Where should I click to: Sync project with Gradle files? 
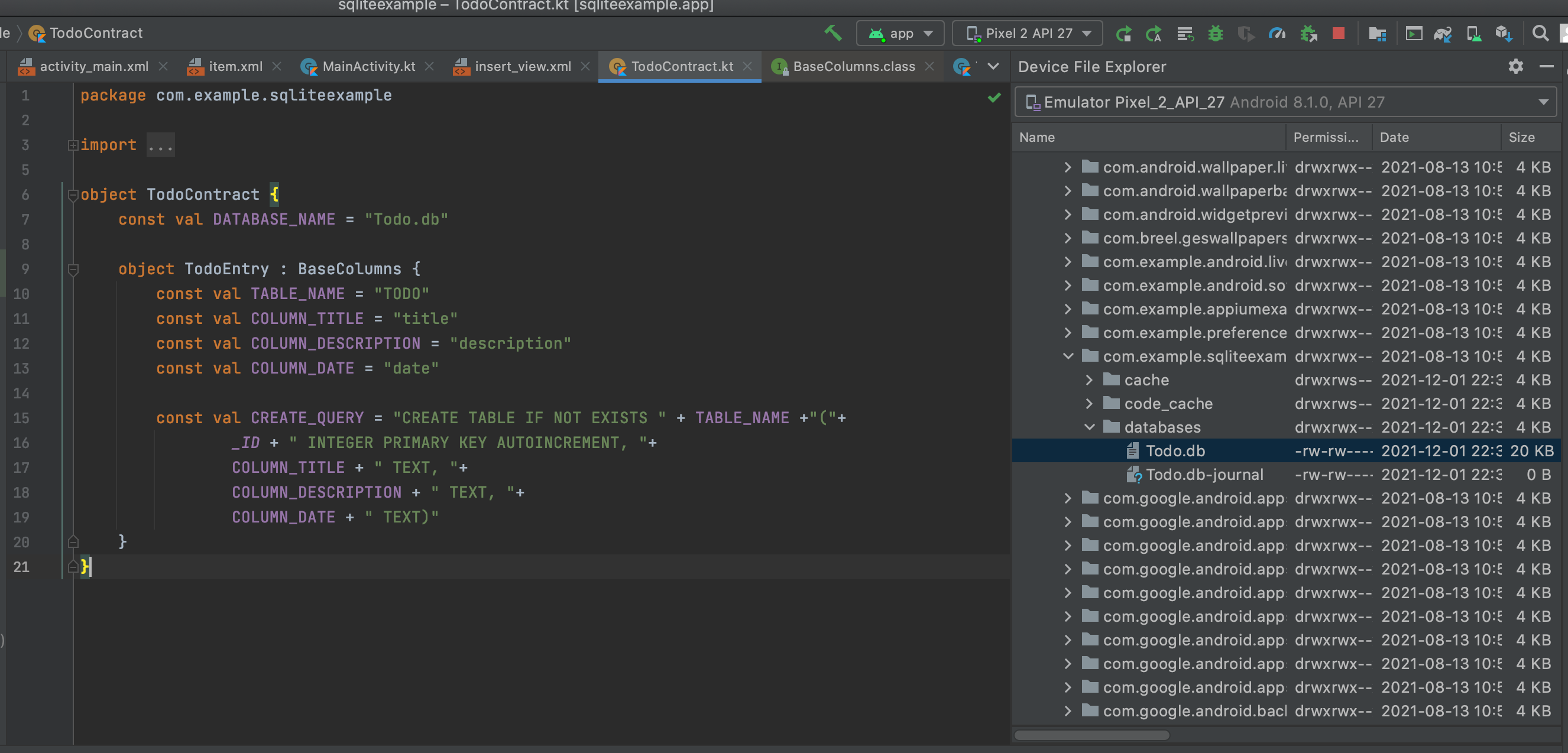tap(1442, 34)
